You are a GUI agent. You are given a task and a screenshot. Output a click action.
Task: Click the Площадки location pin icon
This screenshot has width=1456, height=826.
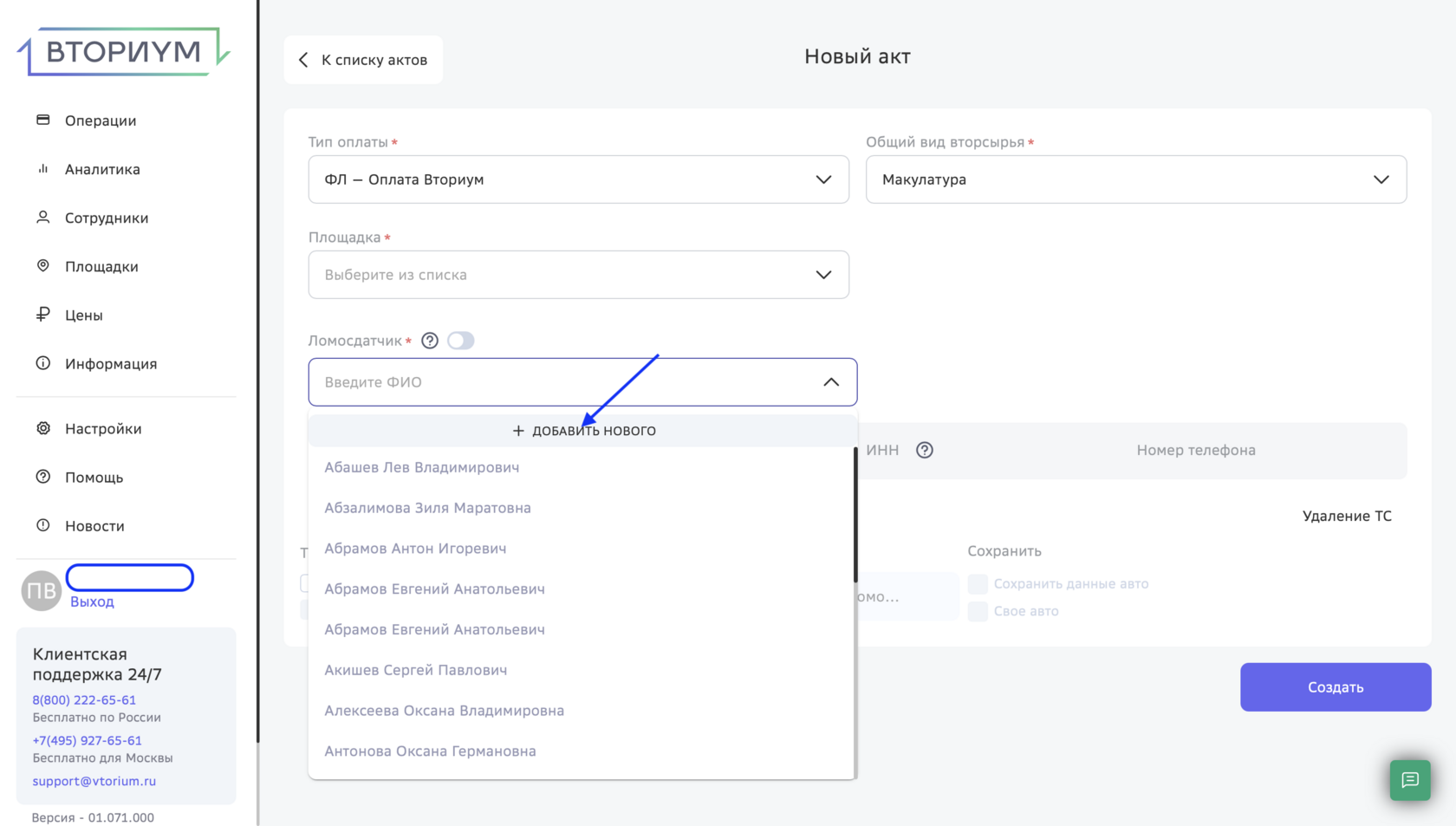pos(43,266)
